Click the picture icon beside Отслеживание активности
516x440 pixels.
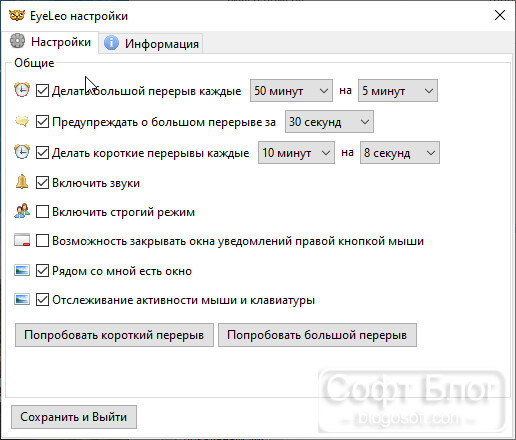(x=22, y=299)
